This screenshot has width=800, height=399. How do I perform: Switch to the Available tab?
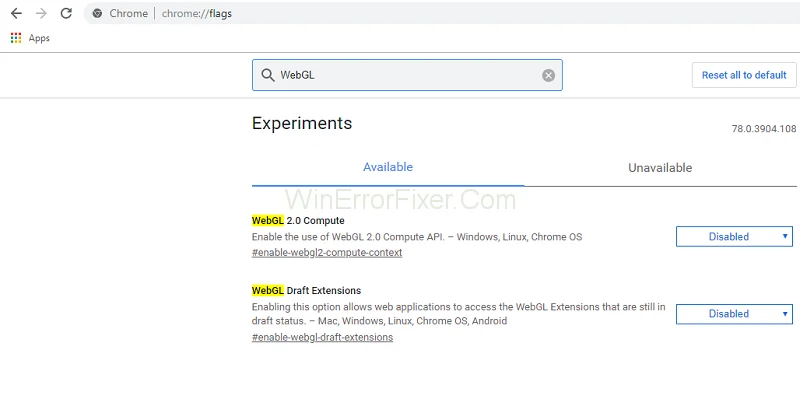pos(388,167)
